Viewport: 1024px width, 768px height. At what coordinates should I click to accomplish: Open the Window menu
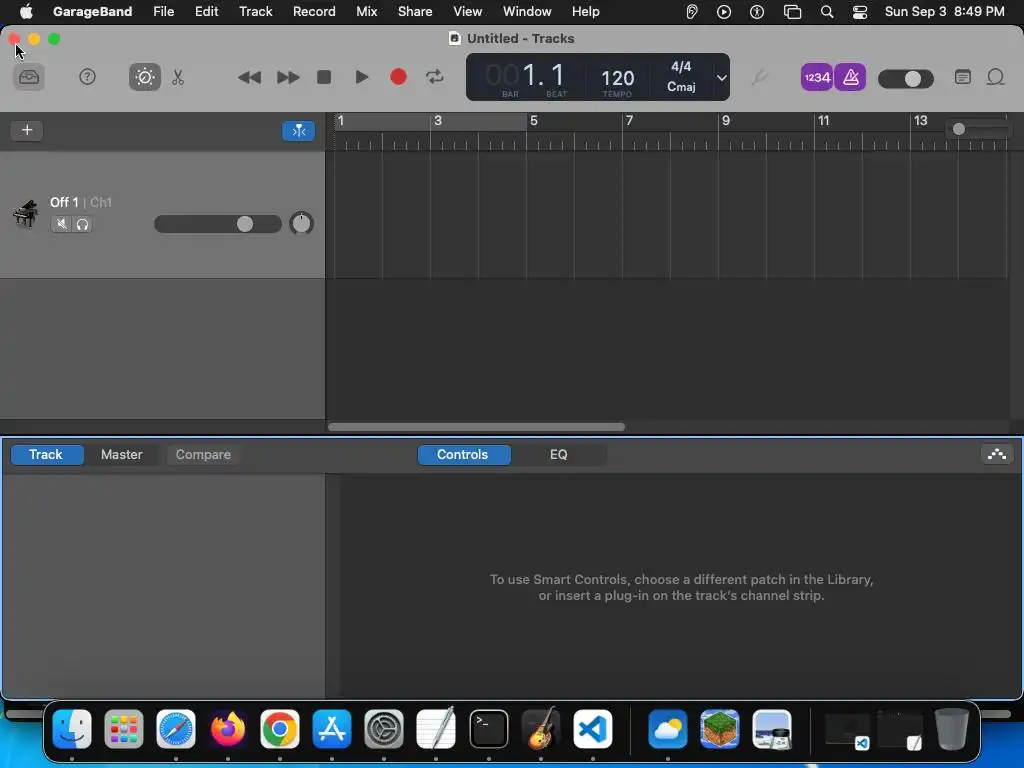pos(527,12)
